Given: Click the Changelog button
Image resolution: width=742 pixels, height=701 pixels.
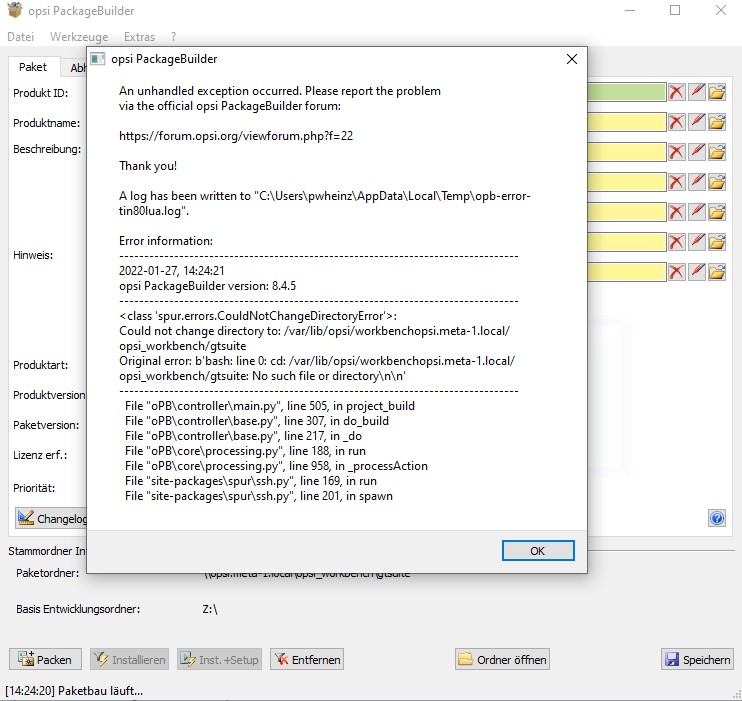Looking at the screenshot, I should point(52,519).
